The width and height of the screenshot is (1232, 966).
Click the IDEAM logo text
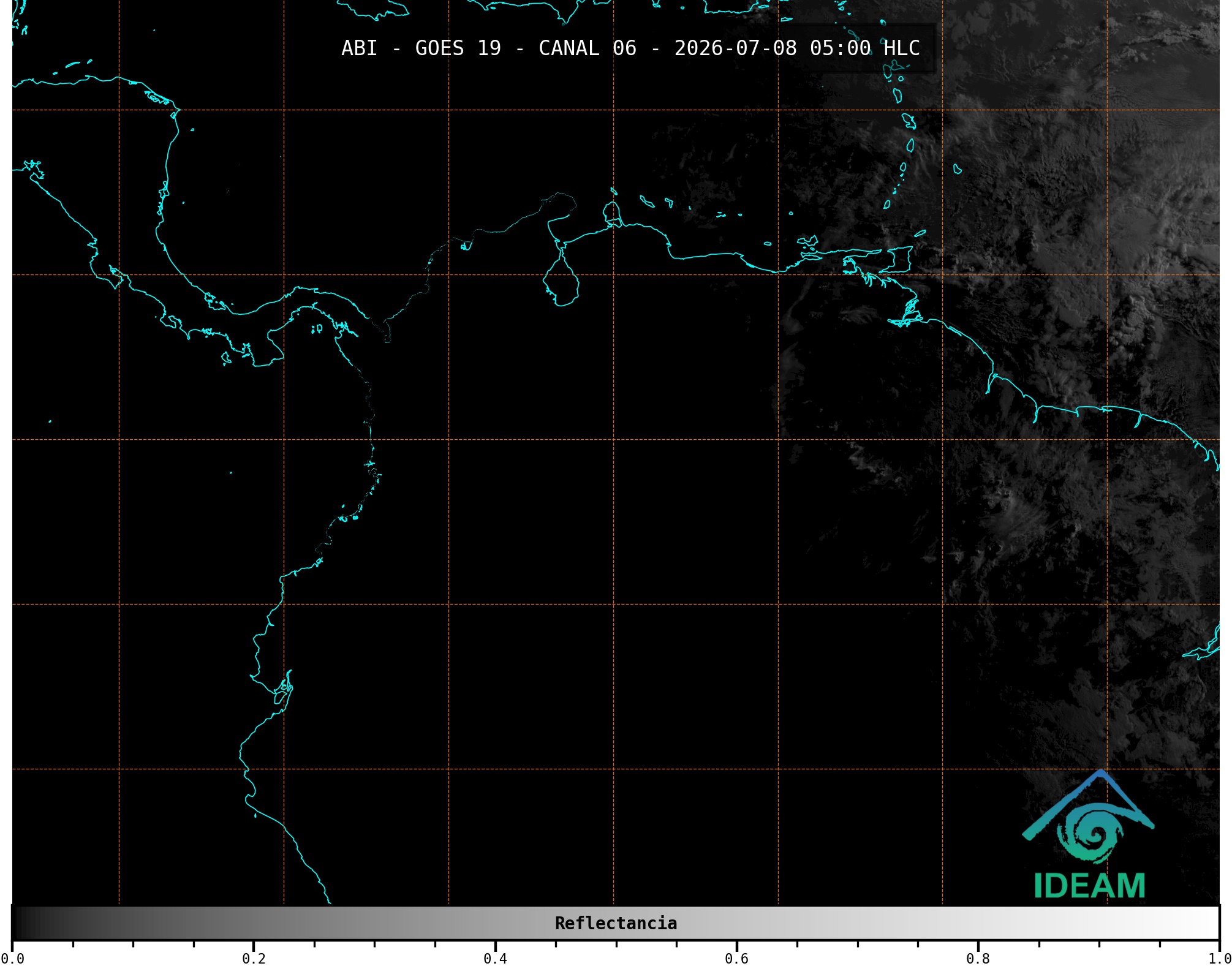1089,886
